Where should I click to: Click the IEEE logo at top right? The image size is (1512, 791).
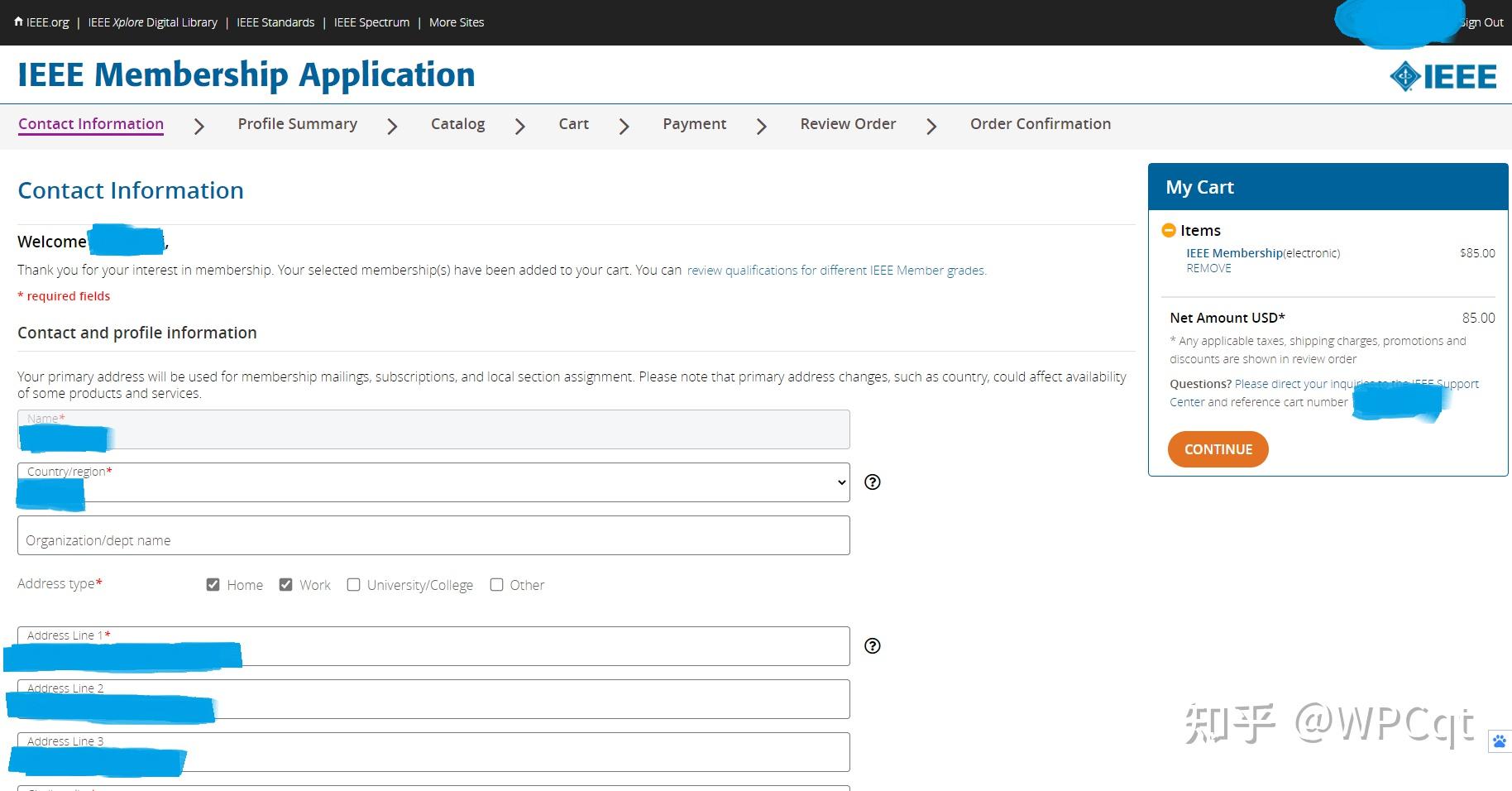[x=1443, y=77]
